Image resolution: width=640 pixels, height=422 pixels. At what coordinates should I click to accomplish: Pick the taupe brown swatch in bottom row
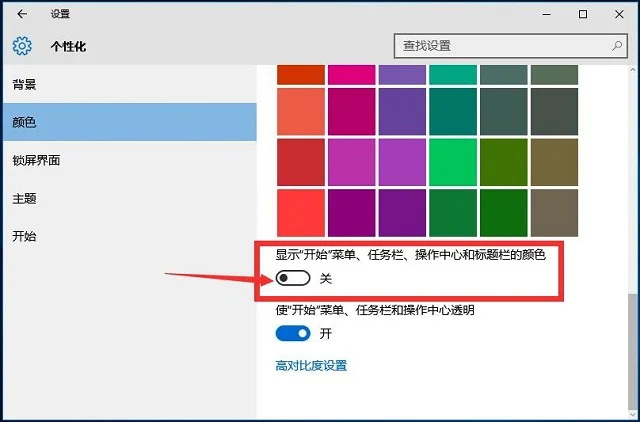[554, 213]
